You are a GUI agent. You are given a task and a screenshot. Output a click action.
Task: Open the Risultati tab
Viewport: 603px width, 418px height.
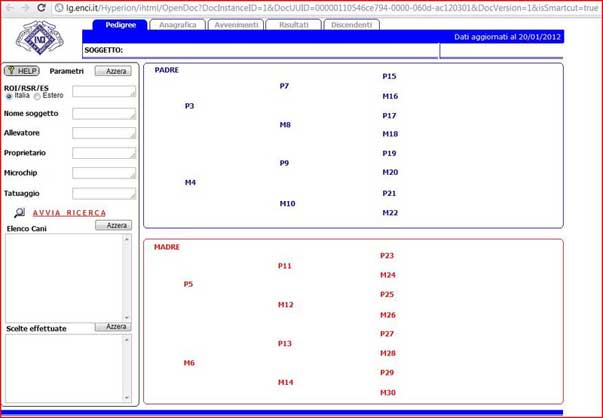(x=293, y=25)
